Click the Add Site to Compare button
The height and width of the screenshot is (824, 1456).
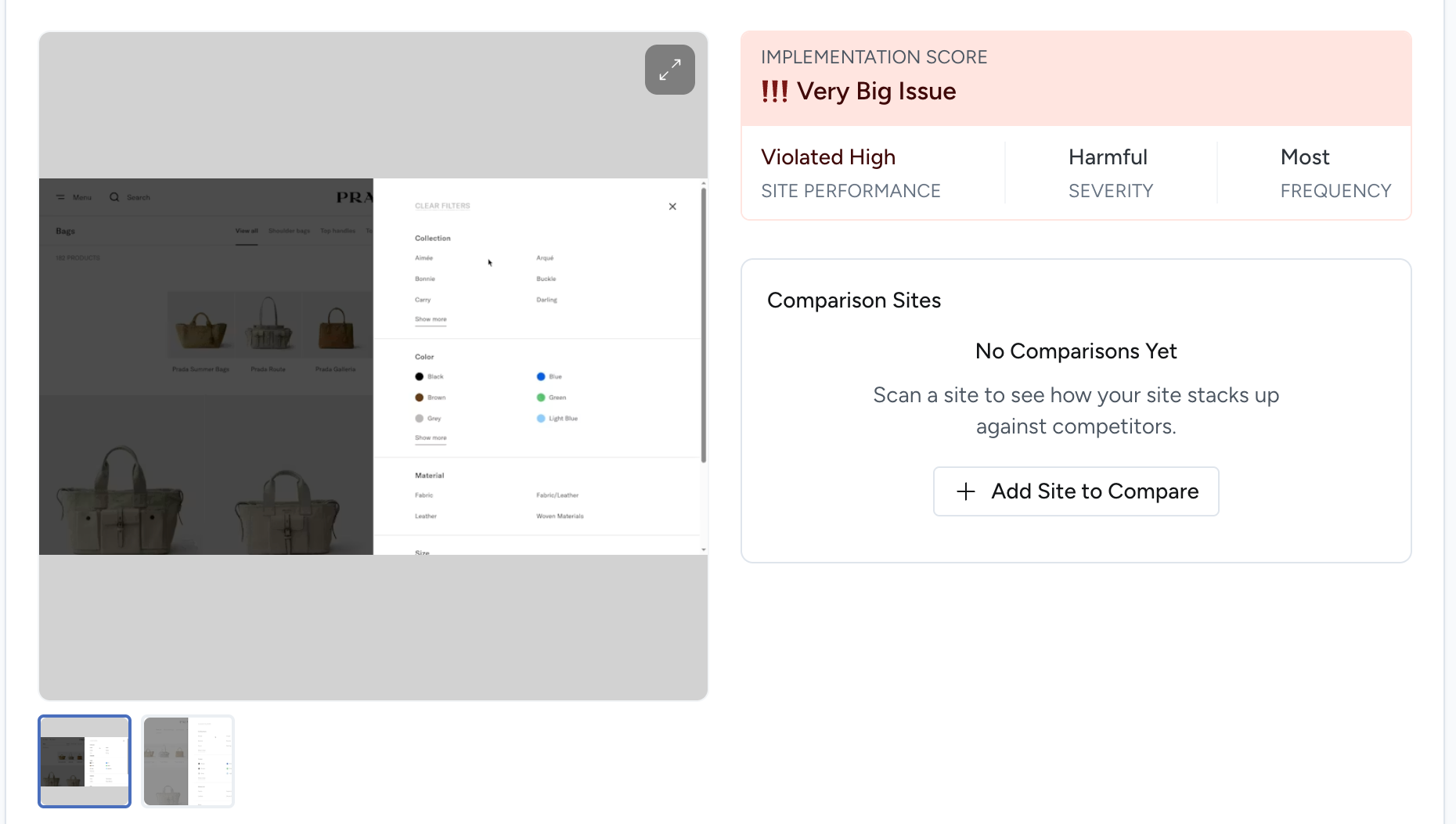click(x=1076, y=491)
